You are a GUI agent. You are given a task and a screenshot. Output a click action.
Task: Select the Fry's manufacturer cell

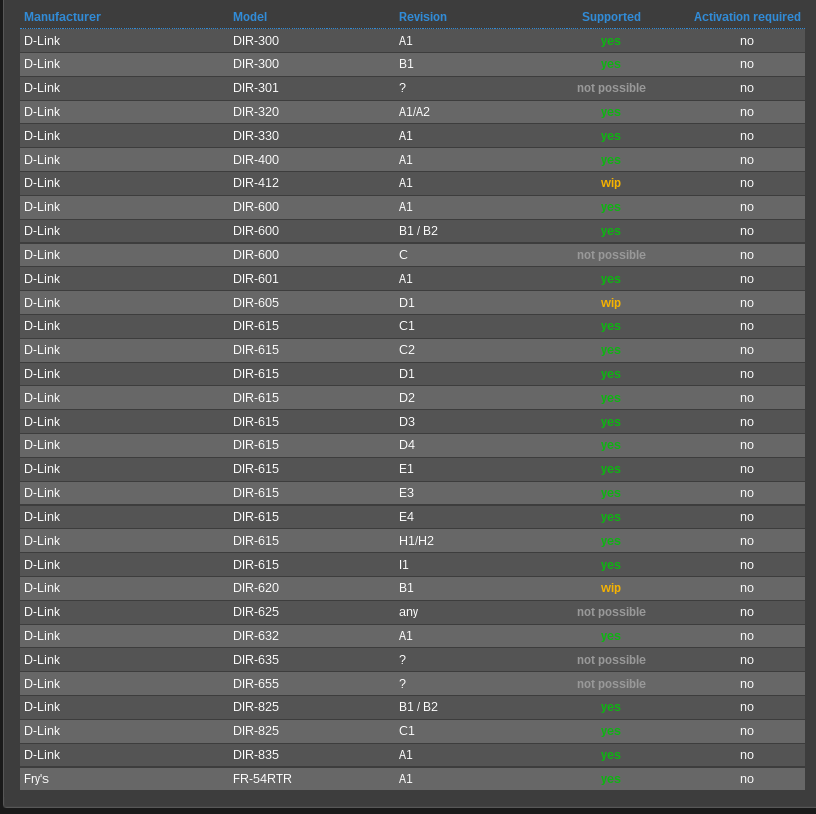[36, 779]
